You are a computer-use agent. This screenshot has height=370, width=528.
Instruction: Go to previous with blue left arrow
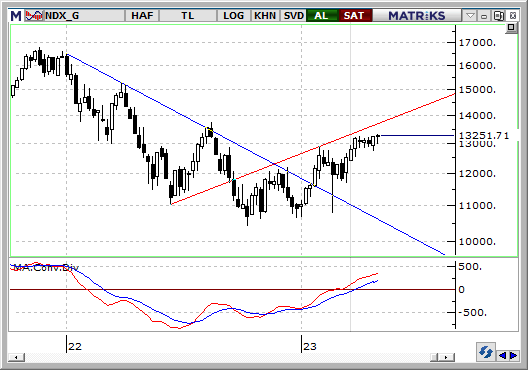502,355
